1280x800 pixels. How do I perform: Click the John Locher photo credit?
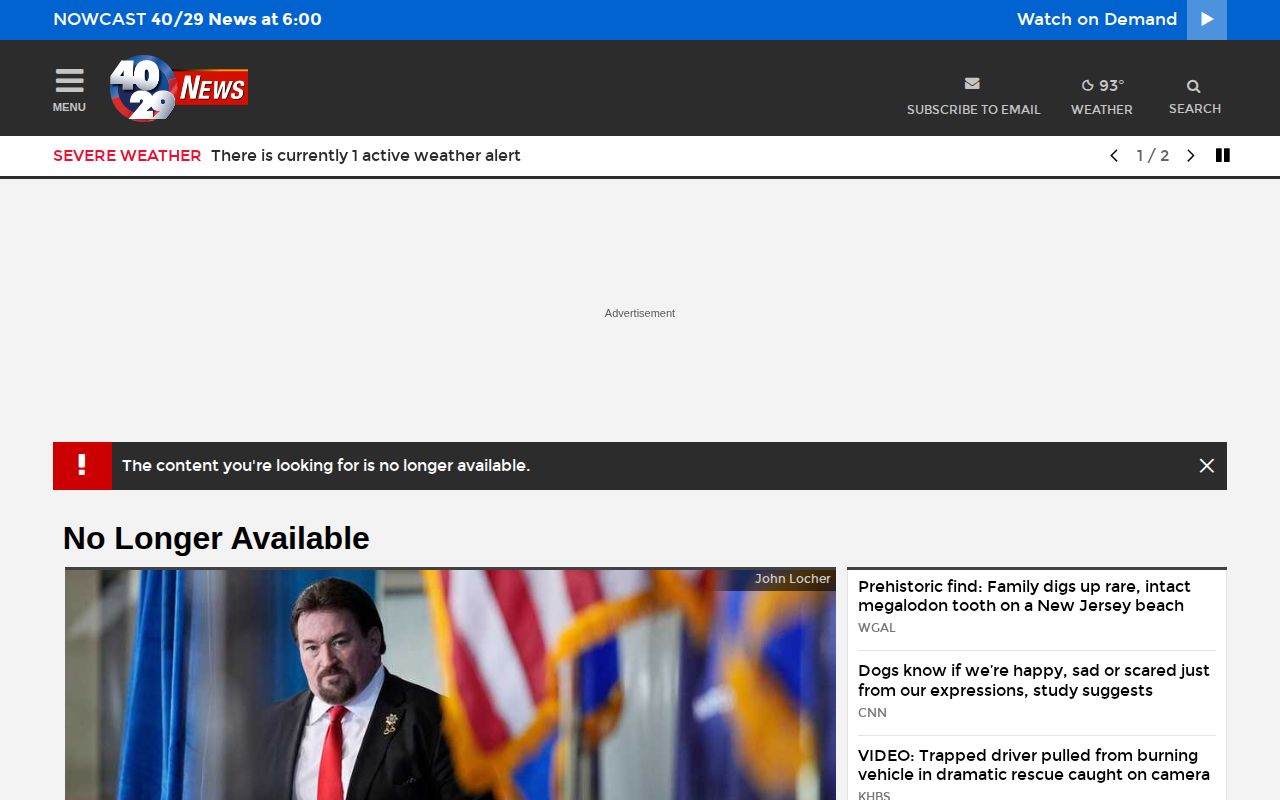tap(792, 579)
